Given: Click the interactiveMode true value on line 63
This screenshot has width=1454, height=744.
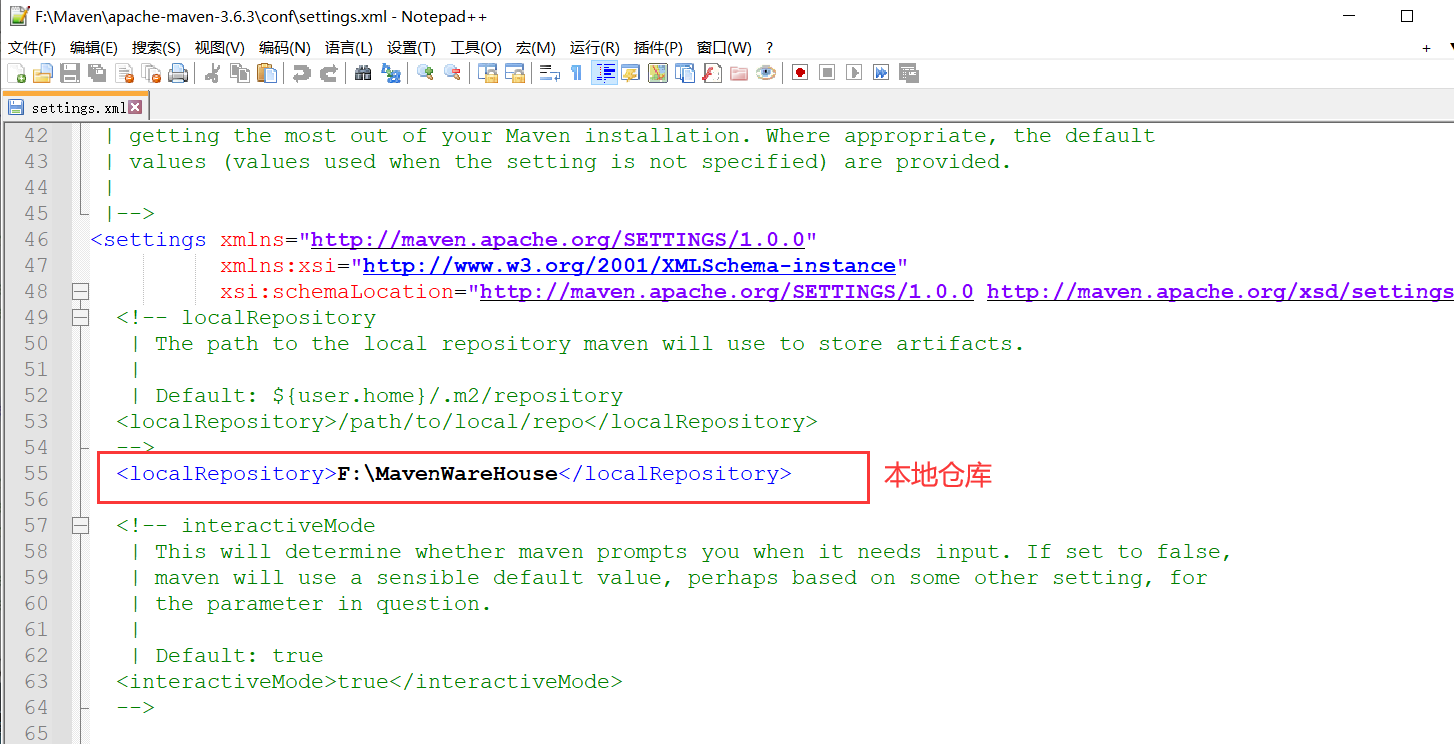Looking at the screenshot, I should 363,681.
